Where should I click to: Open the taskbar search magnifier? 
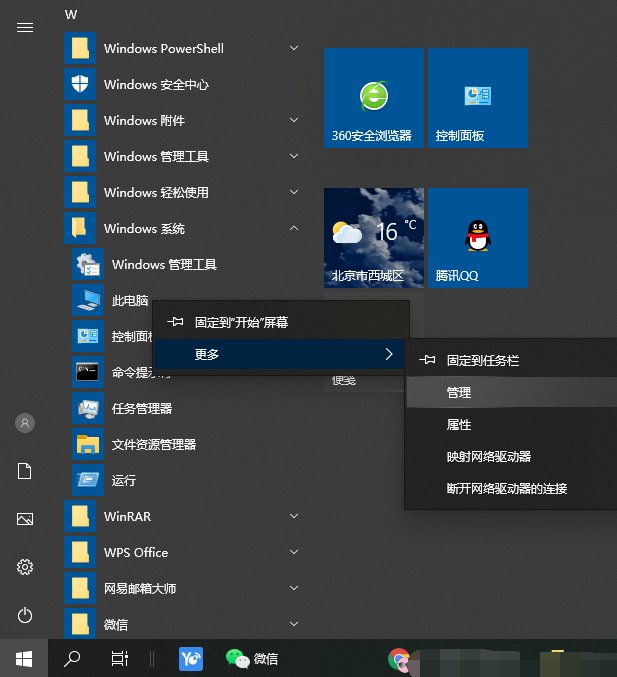(x=72, y=658)
